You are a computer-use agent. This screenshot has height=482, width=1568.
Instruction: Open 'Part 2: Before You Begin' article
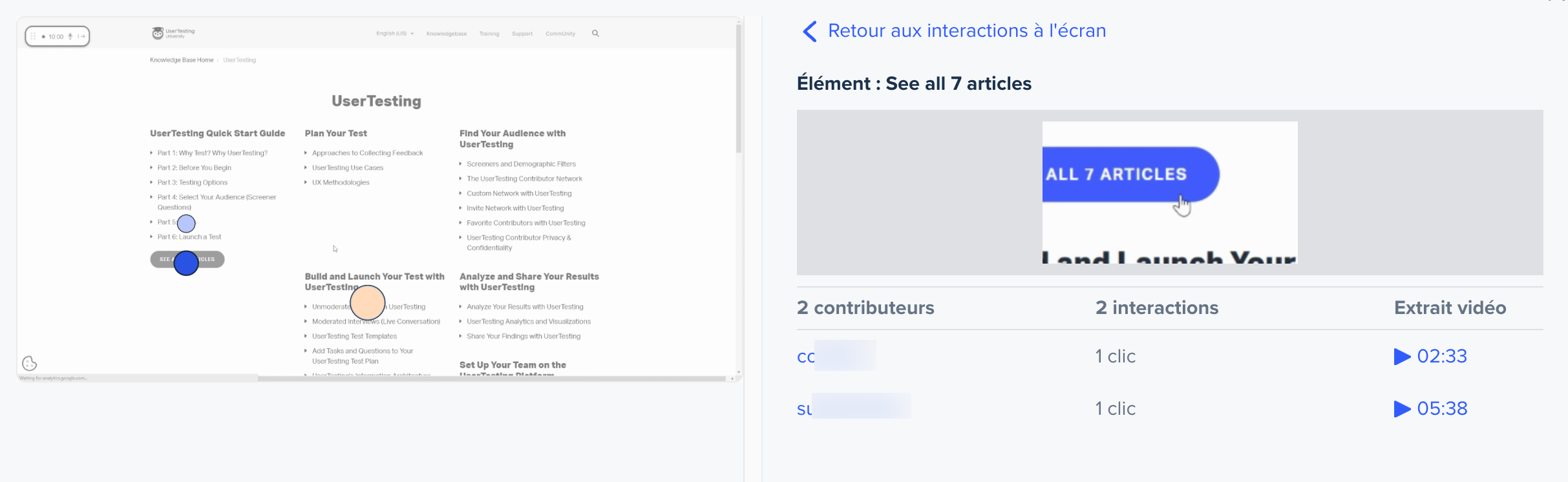(195, 168)
